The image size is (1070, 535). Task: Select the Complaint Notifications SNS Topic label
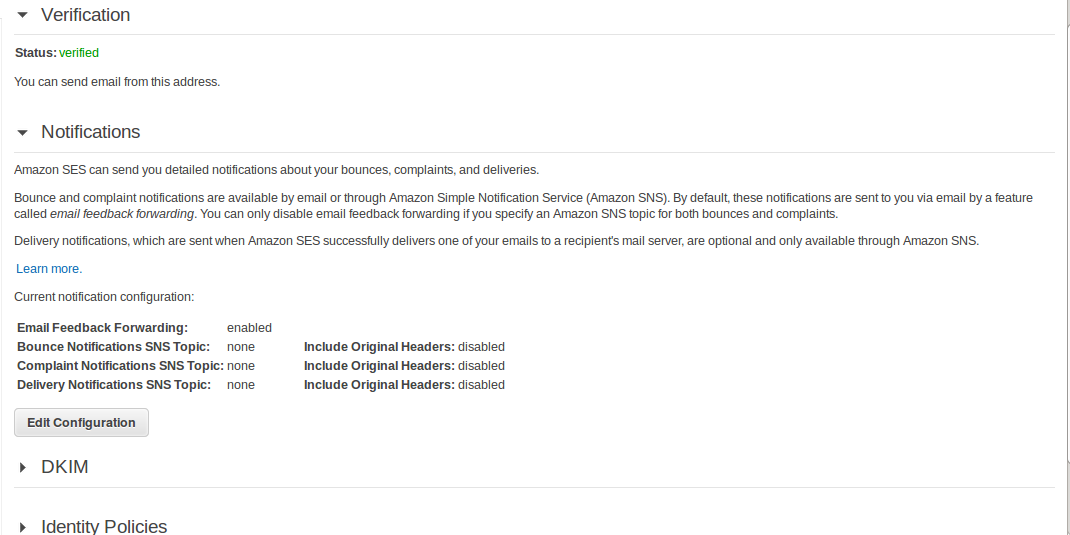coord(120,366)
